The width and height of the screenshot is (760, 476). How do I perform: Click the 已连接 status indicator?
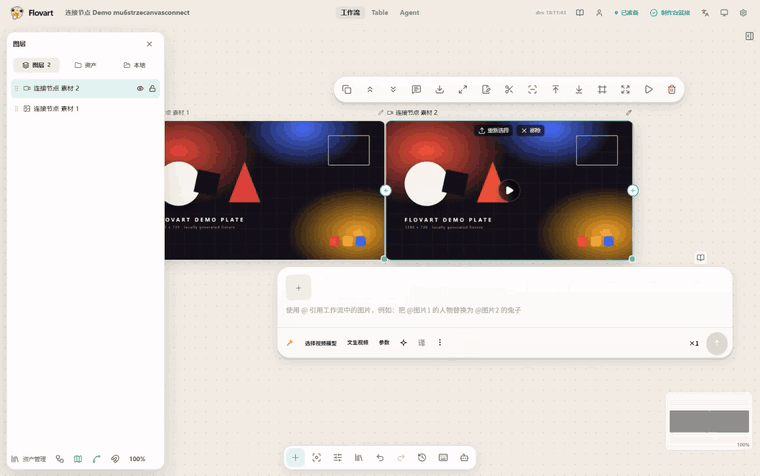click(x=626, y=13)
